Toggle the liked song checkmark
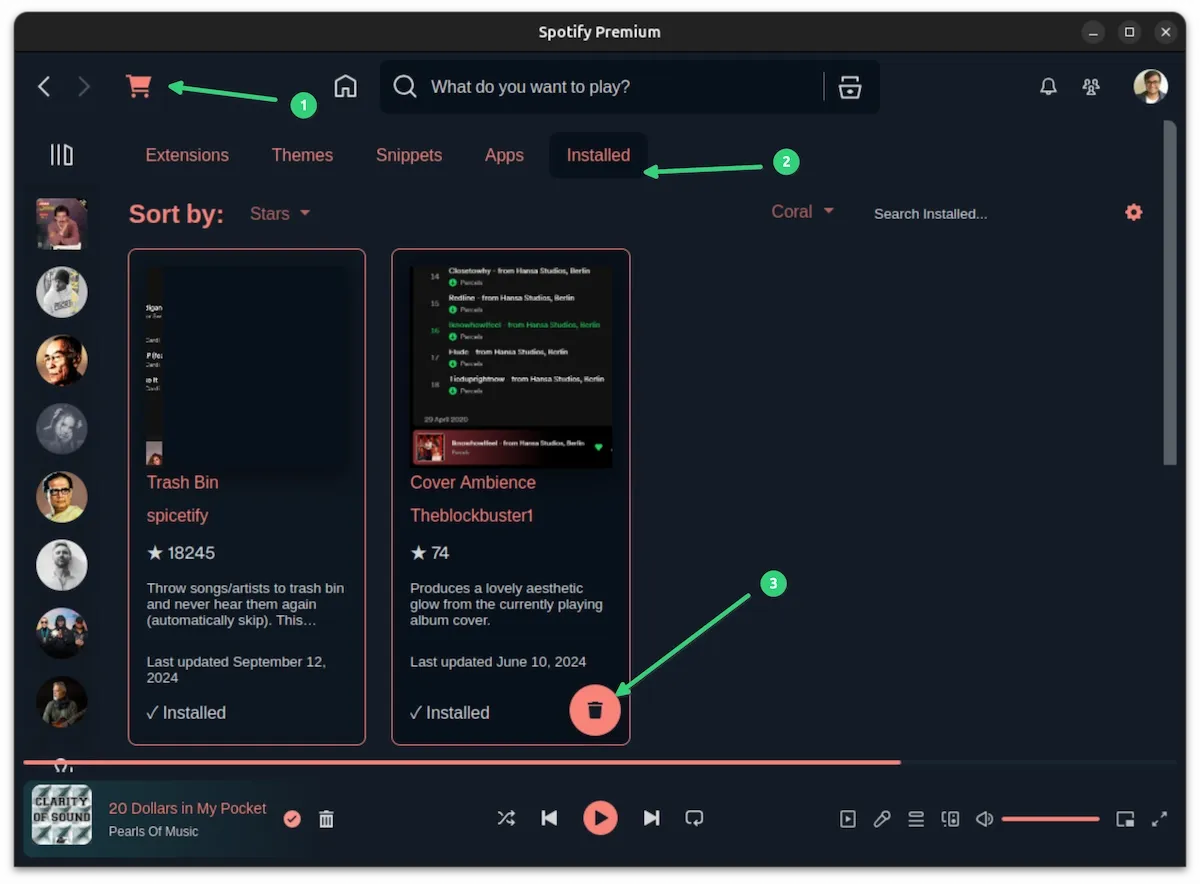This screenshot has height=884, width=1200. pos(292,819)
